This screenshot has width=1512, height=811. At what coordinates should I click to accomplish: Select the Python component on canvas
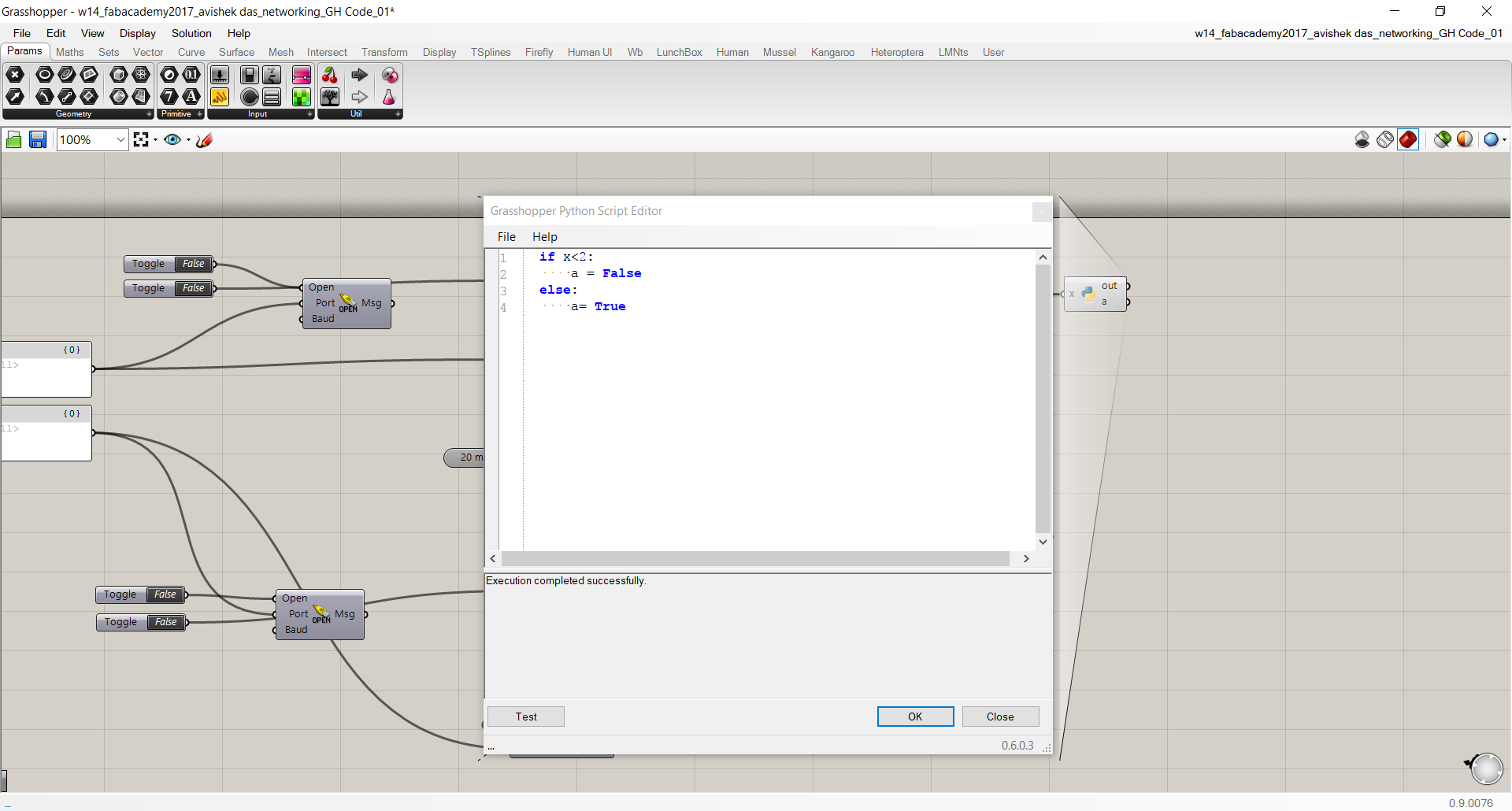click(x=1095, y=294)
